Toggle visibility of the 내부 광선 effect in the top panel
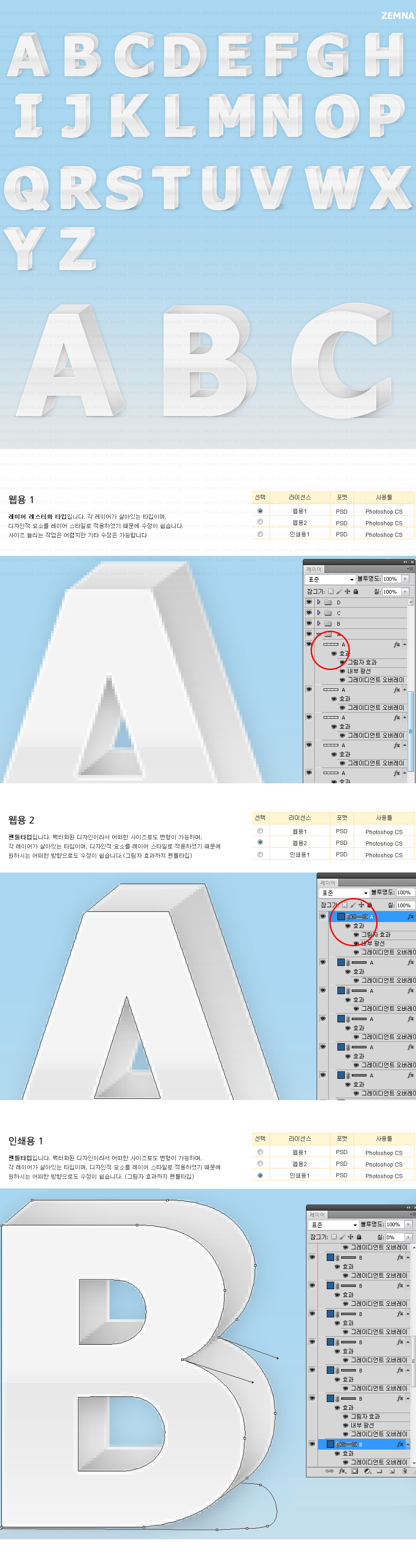This screenshot has width=416, height=1568. [343, 671]
